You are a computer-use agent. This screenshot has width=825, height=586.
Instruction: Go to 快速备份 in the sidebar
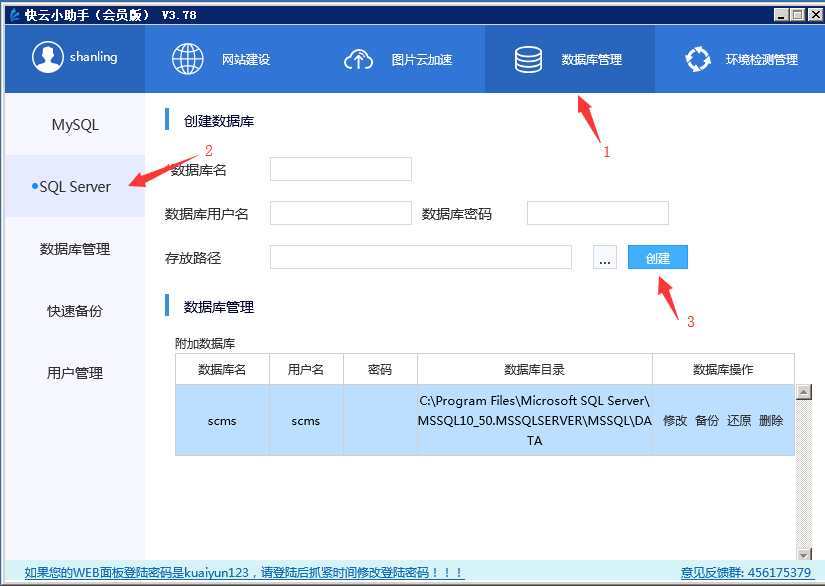click(x=75, y=311)
